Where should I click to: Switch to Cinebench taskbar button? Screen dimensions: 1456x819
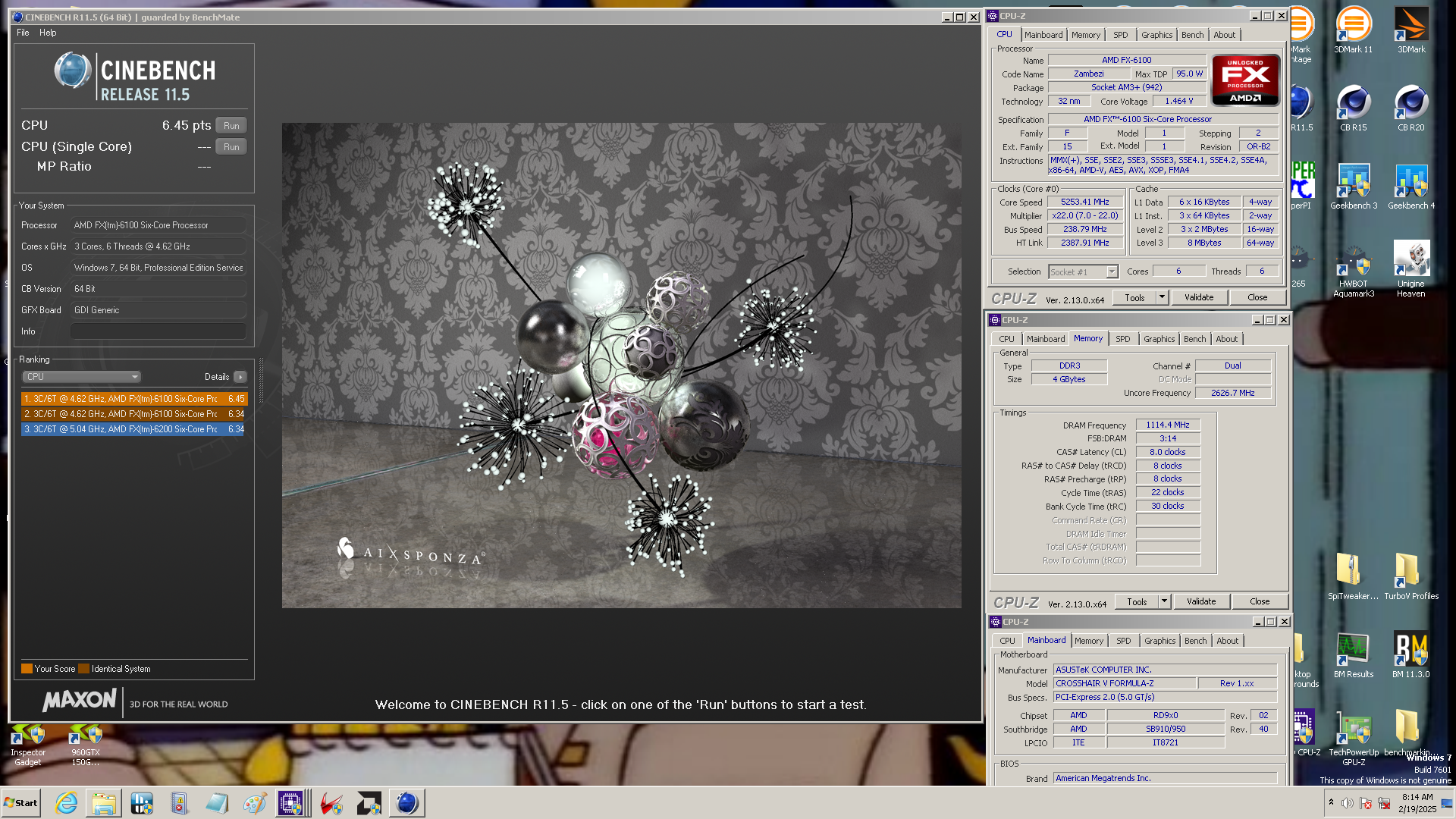tap(407, 803)
